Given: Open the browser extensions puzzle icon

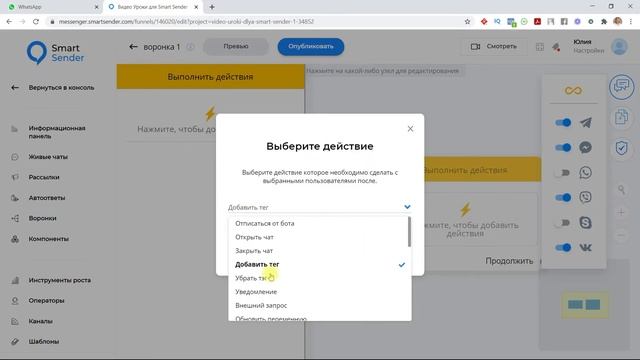Looking at the screenshot, I should tap(604, 22).
